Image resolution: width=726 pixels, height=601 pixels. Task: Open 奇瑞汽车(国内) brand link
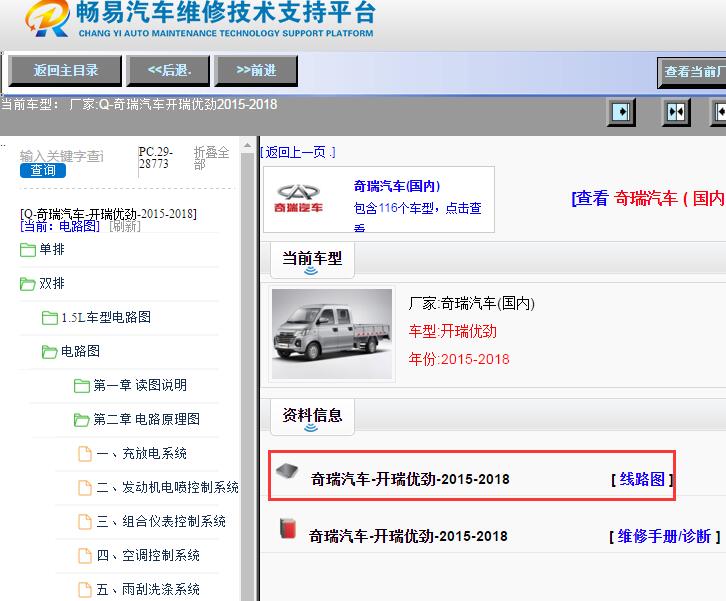pyautogui.click(x=397, y=186)
